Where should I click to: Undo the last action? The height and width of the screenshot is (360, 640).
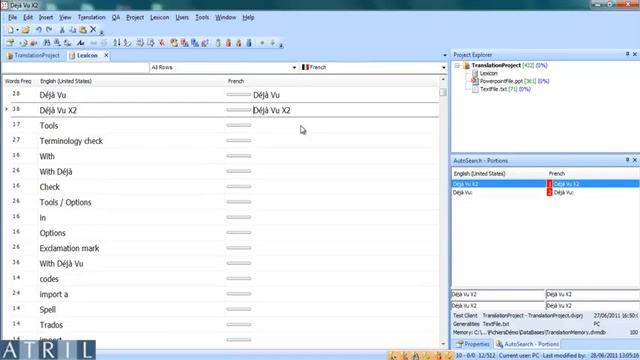[x=38, y=30]
